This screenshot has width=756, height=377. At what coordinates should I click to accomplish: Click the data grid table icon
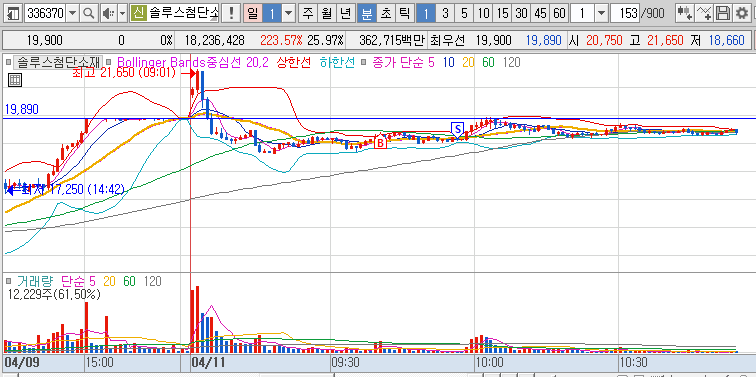(x=15, y=80)
